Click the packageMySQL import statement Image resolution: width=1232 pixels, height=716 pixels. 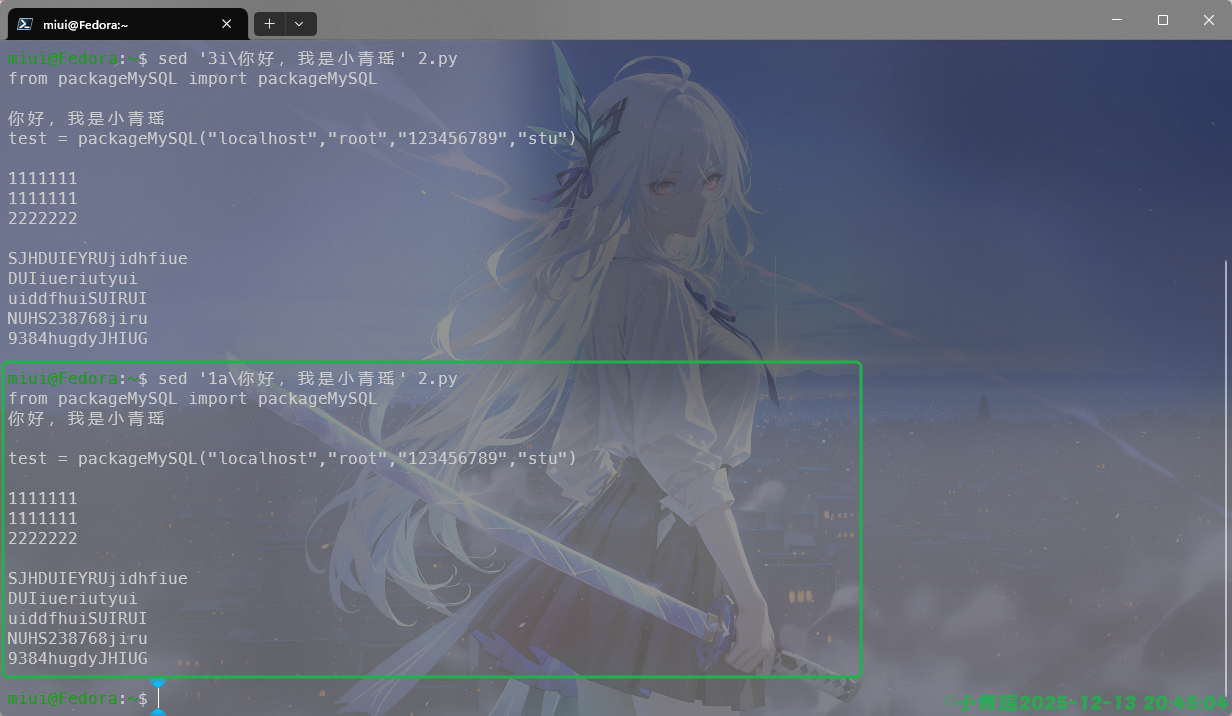190,78
